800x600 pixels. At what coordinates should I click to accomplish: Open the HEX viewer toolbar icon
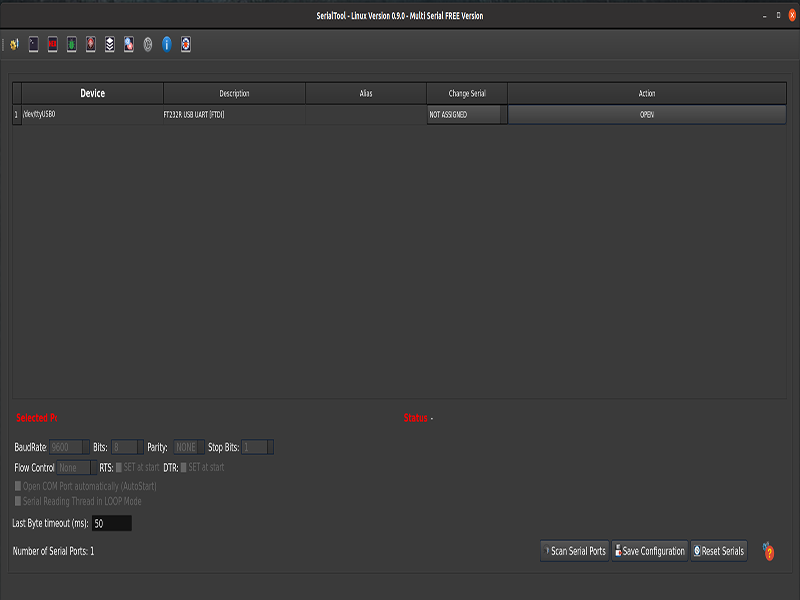point(54,44)
